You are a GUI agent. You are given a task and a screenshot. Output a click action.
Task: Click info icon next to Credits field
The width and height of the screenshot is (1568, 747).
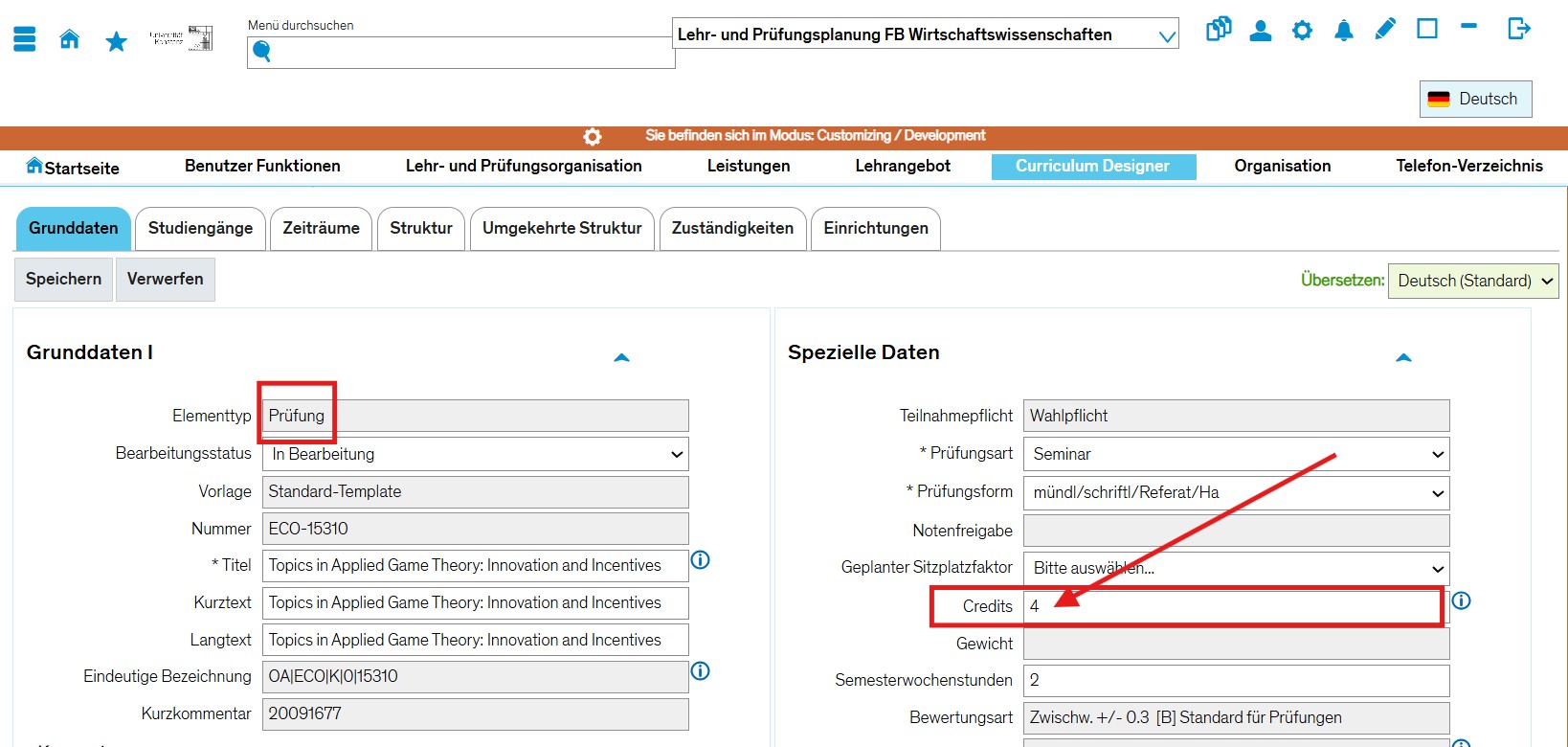point(1461,600)
